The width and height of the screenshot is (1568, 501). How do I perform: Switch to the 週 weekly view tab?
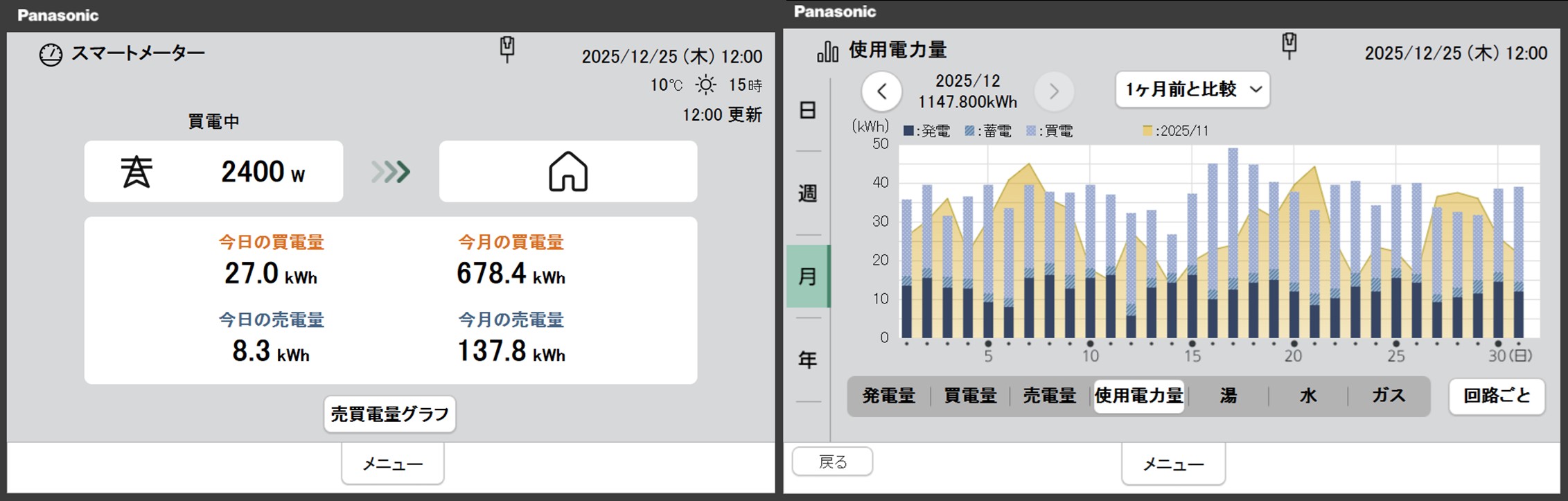(808, 193)
